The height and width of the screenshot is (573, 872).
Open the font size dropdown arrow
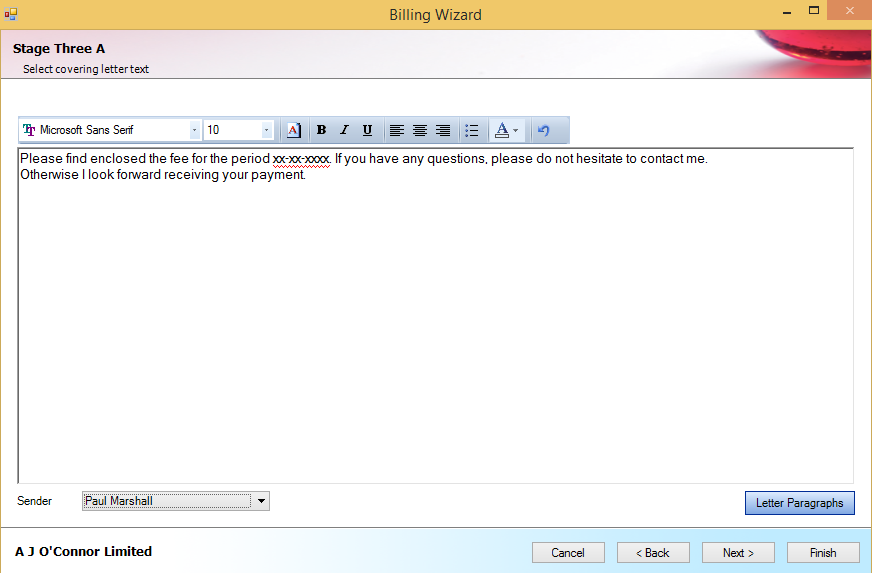click(x=266, y=130)
